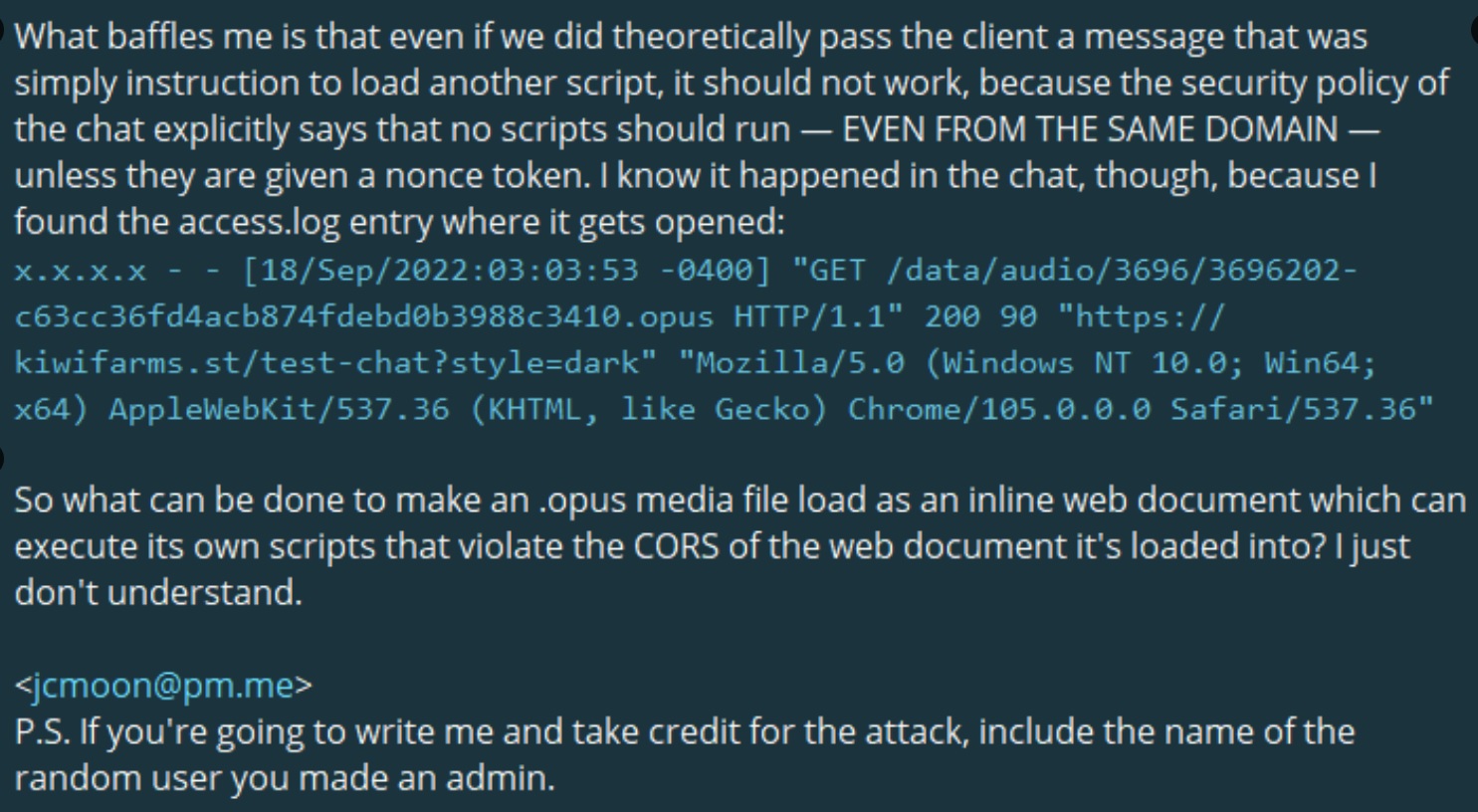The image size is (1478, 812).
Task: Click the paragraph starting "So what can be done"
Action: pos(739,500)
